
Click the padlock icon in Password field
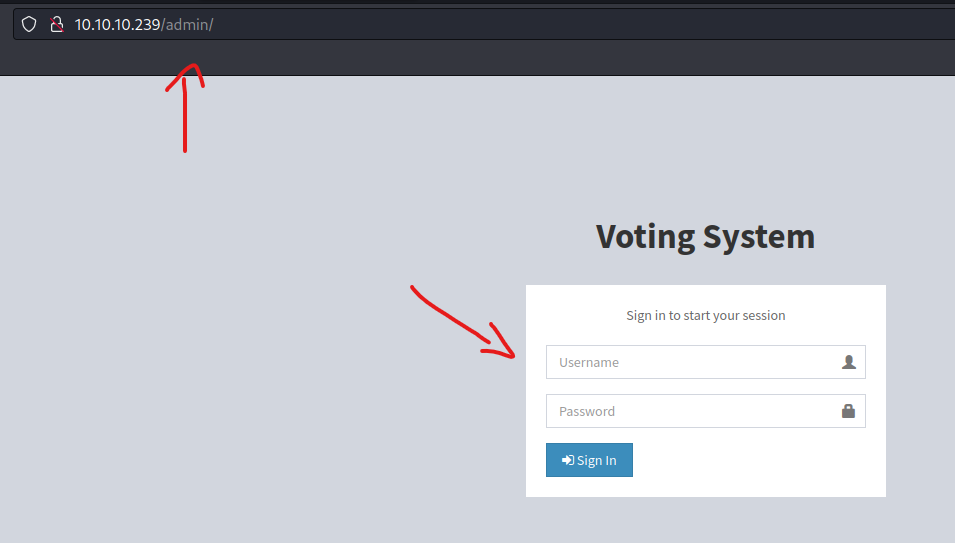(x=848, y=411)
